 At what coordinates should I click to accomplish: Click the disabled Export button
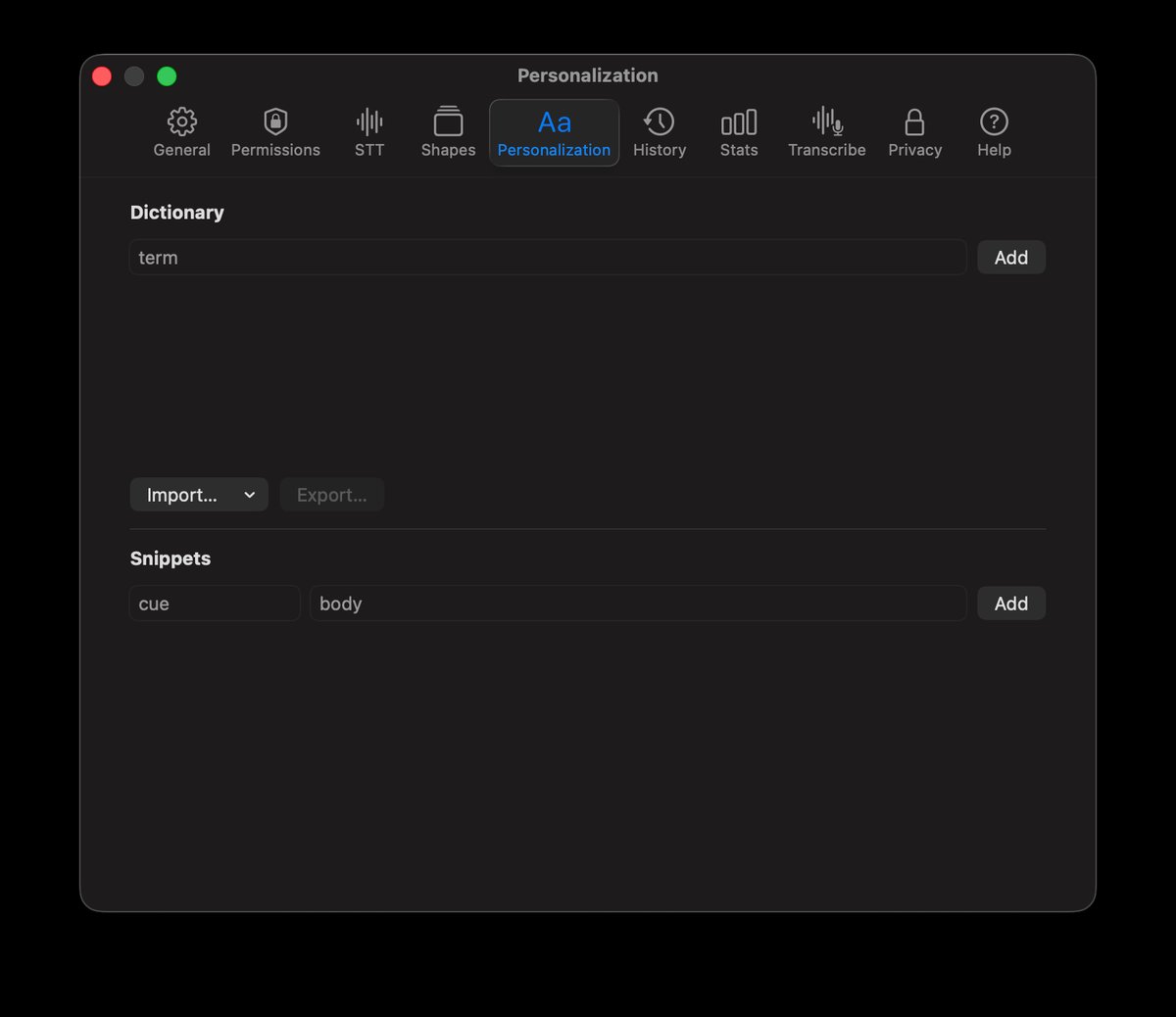(332, 495)
